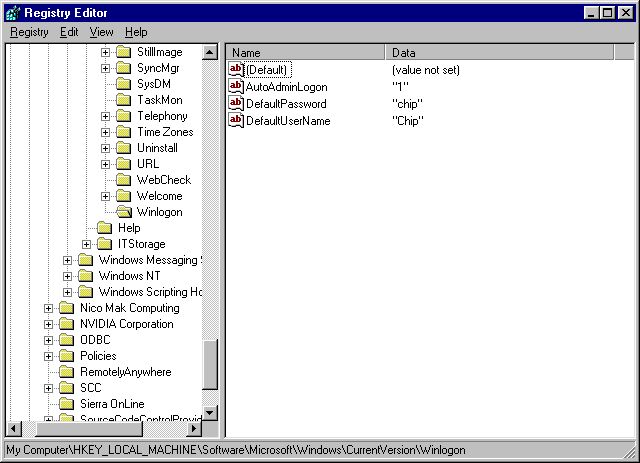The image size is (640, 463).
Task: Click the SyncMgr folder icon
Action: 124,68
